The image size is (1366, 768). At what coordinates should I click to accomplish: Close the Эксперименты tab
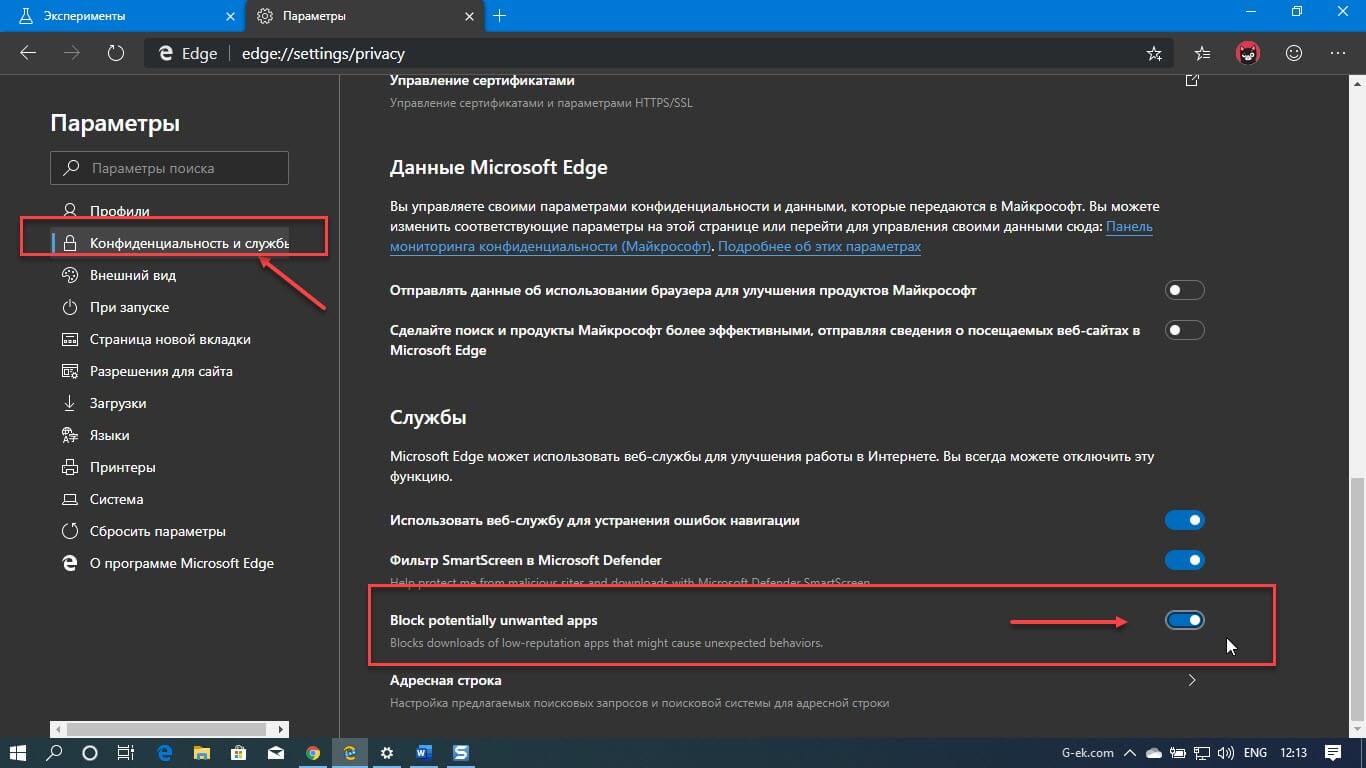(228, 15)
